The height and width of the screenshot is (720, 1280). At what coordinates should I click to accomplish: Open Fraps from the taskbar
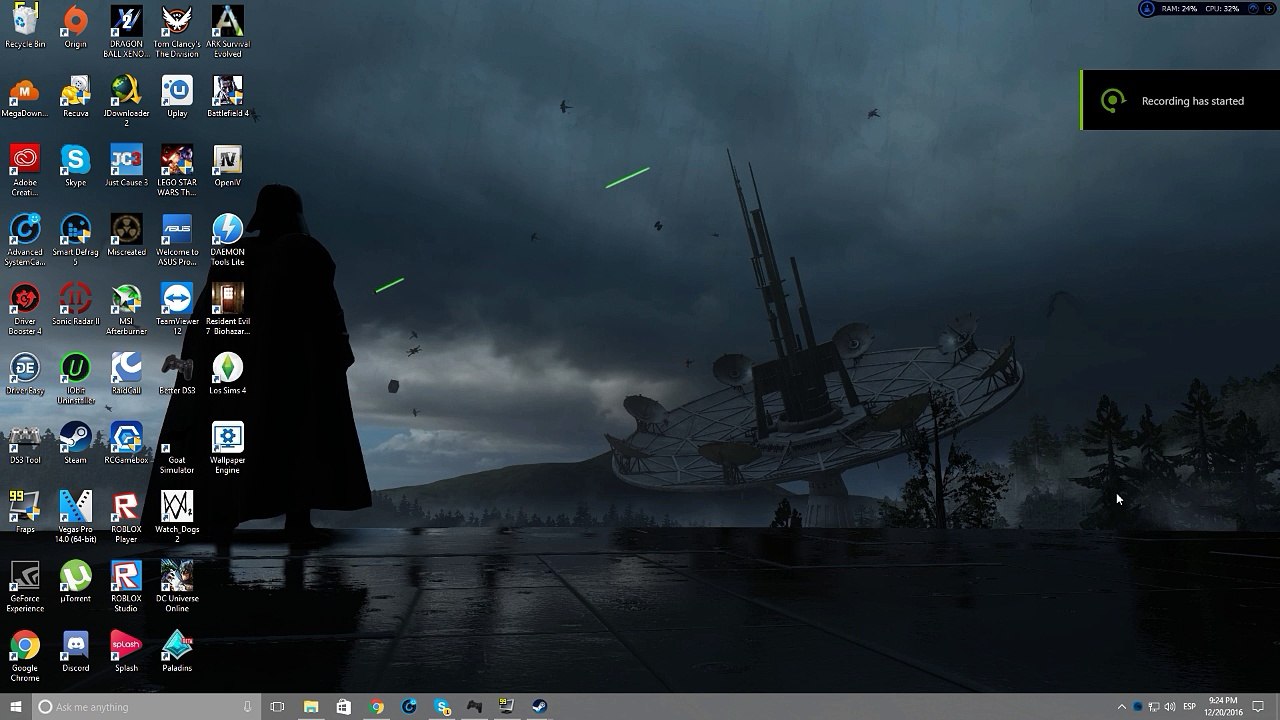(507, 707)
